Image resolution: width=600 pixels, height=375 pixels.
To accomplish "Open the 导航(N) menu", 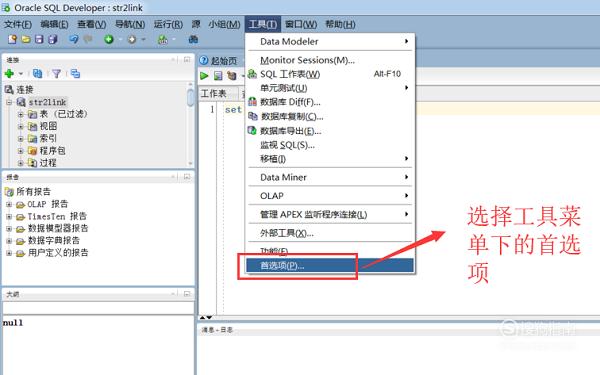I will (x=130, y=24).
